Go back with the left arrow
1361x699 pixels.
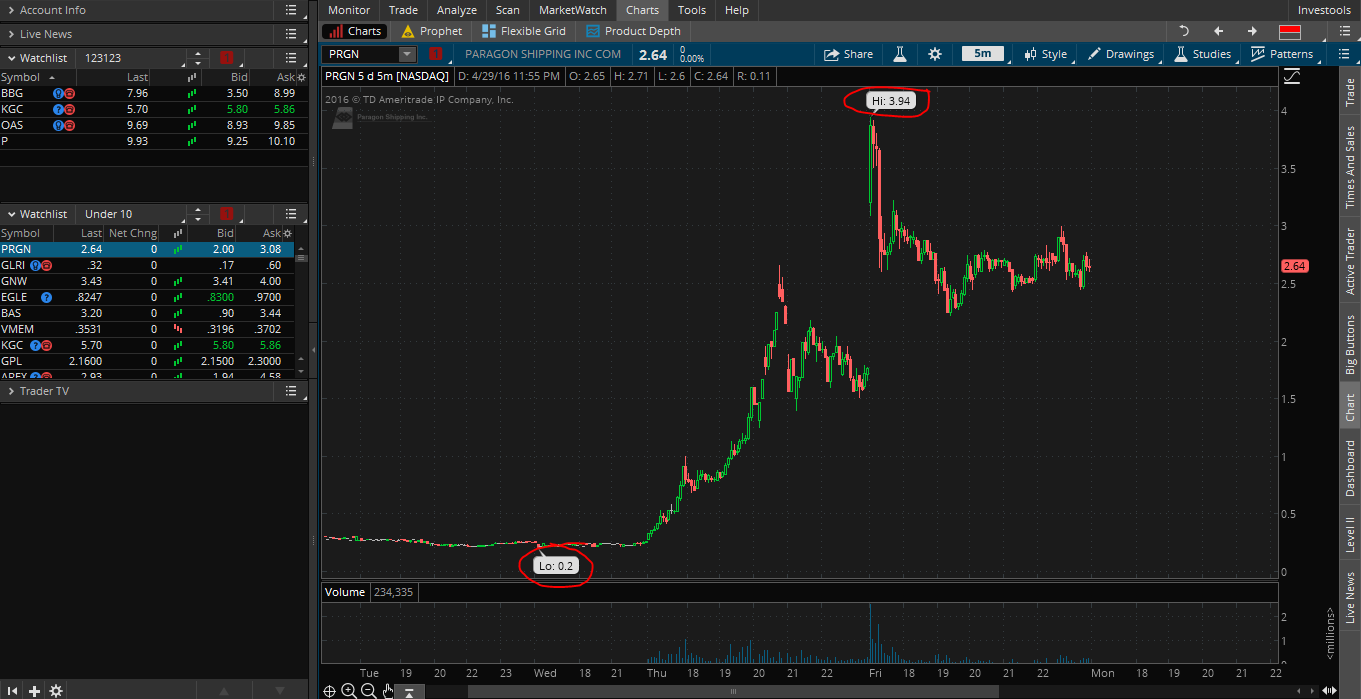point(1218,31)
